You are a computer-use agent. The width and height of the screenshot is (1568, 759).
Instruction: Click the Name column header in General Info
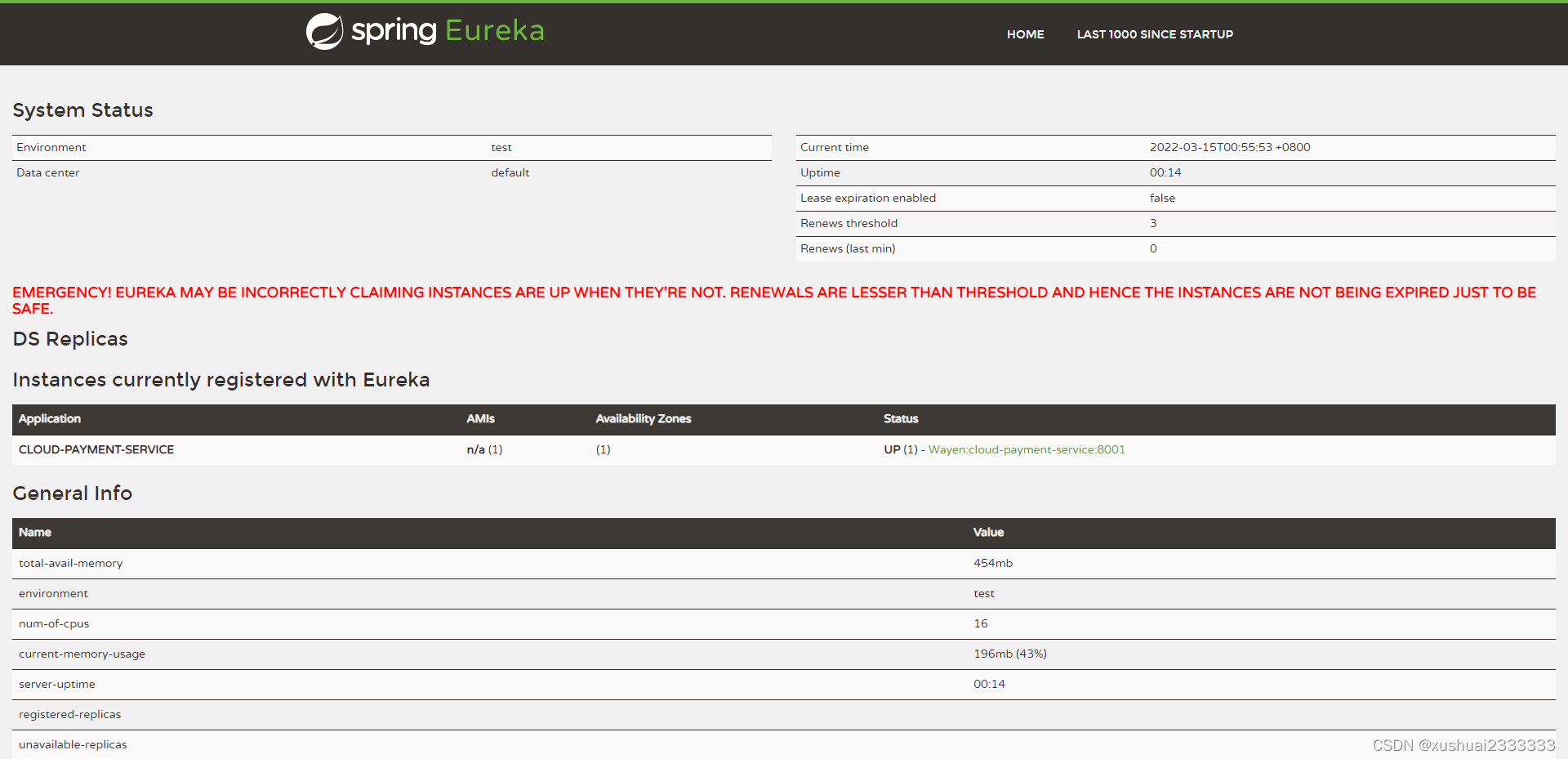click(x=34, y=532)
